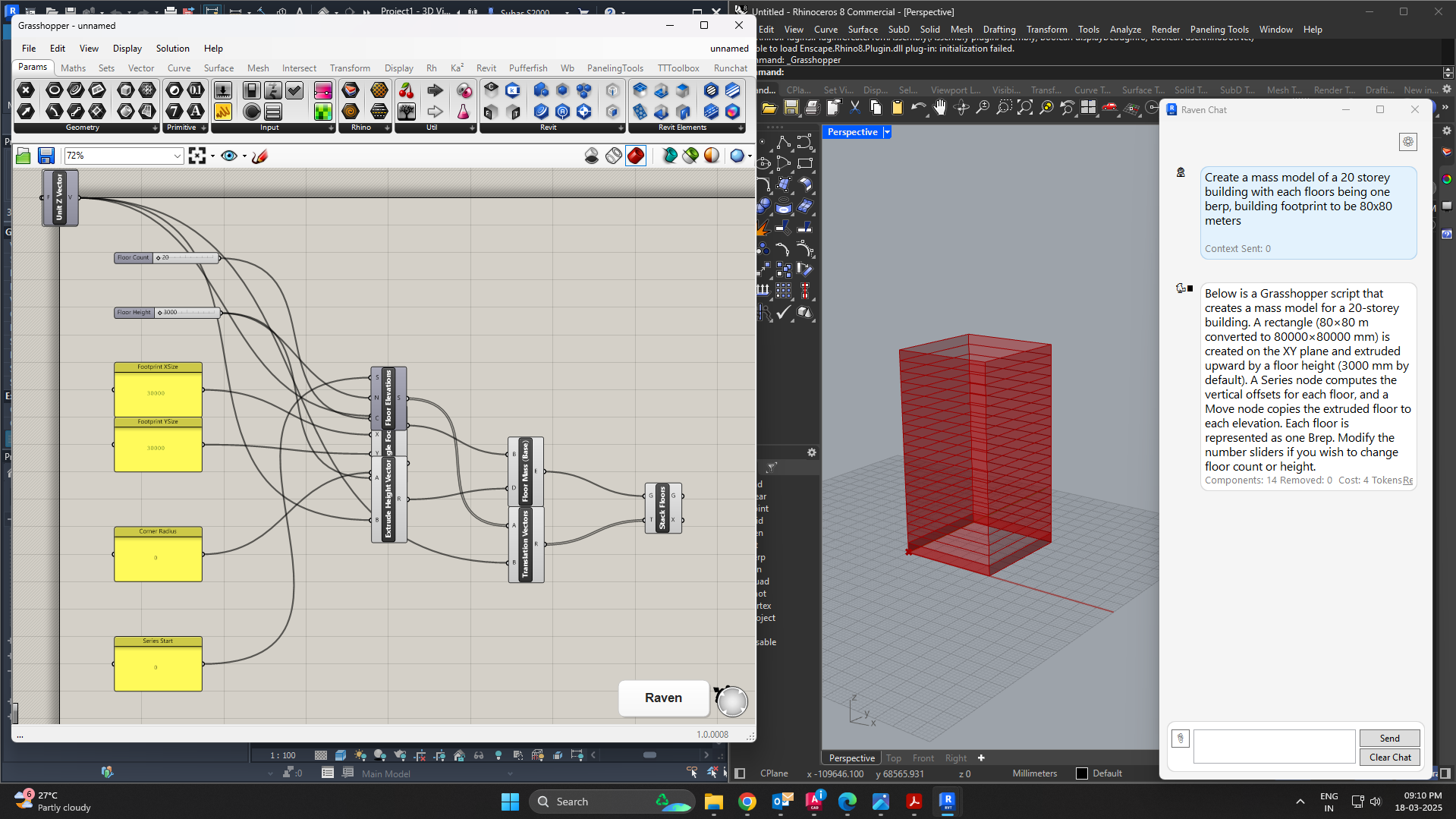Click the Cut scissors icon in Rhino
This screenshot has height=819, width=1456.
[x=855, y=108]
